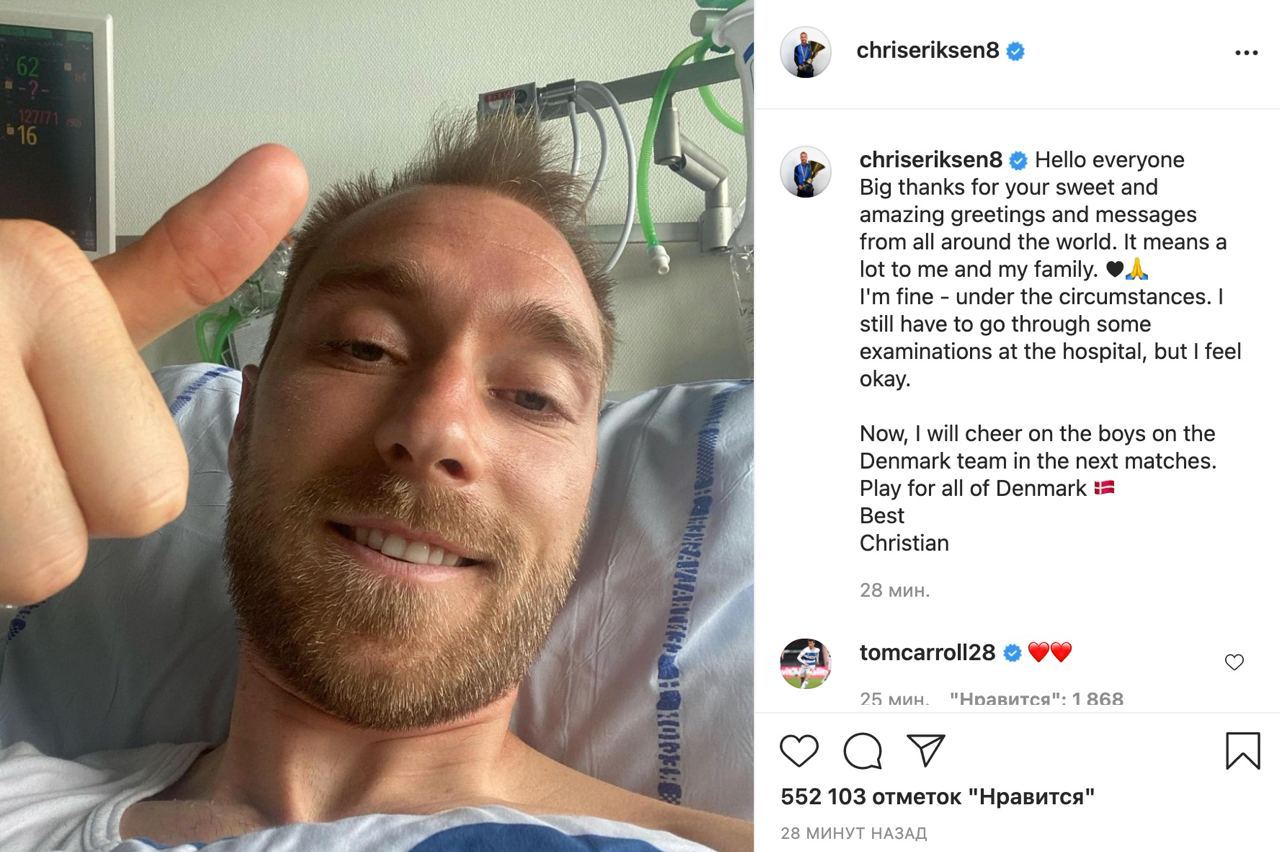The width and height of the screenshot is (1280, 852).
Task: Visit tomcarroll28's profile via username
Action: point(927,653)
